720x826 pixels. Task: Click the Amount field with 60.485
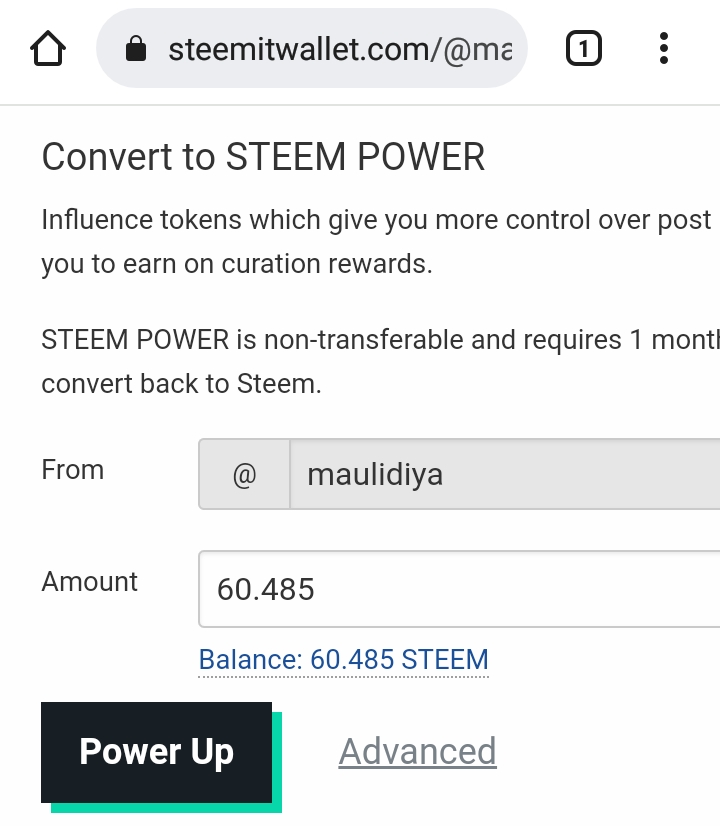459,589
